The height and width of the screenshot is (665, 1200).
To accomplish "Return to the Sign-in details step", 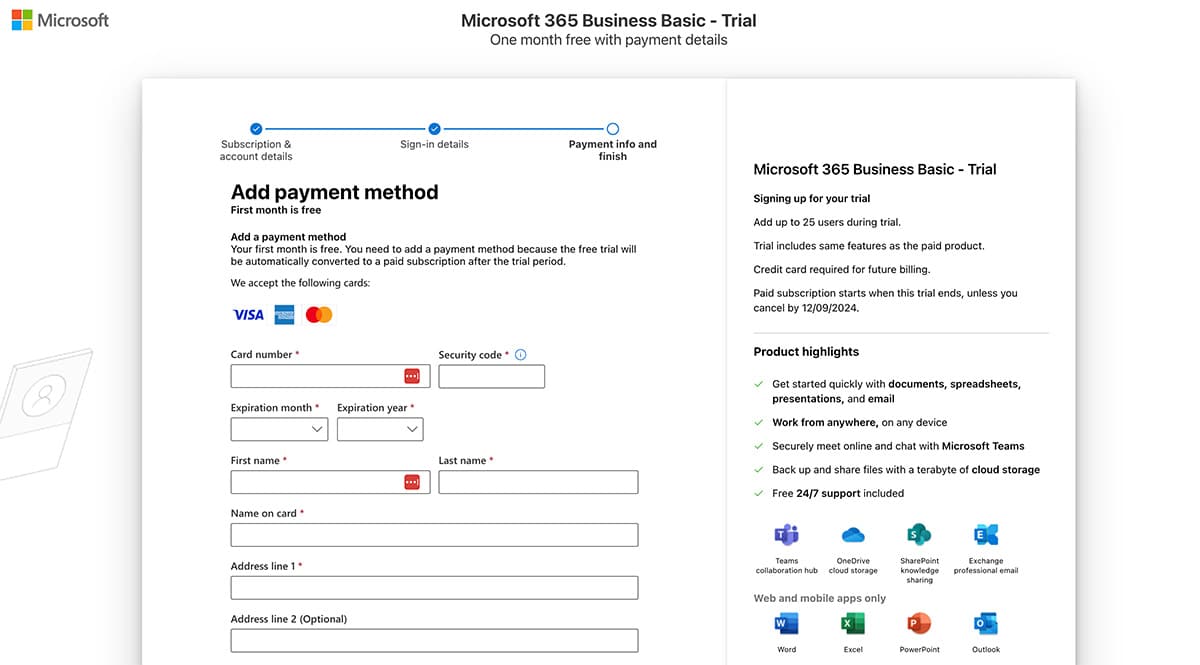I will (434, 129).
